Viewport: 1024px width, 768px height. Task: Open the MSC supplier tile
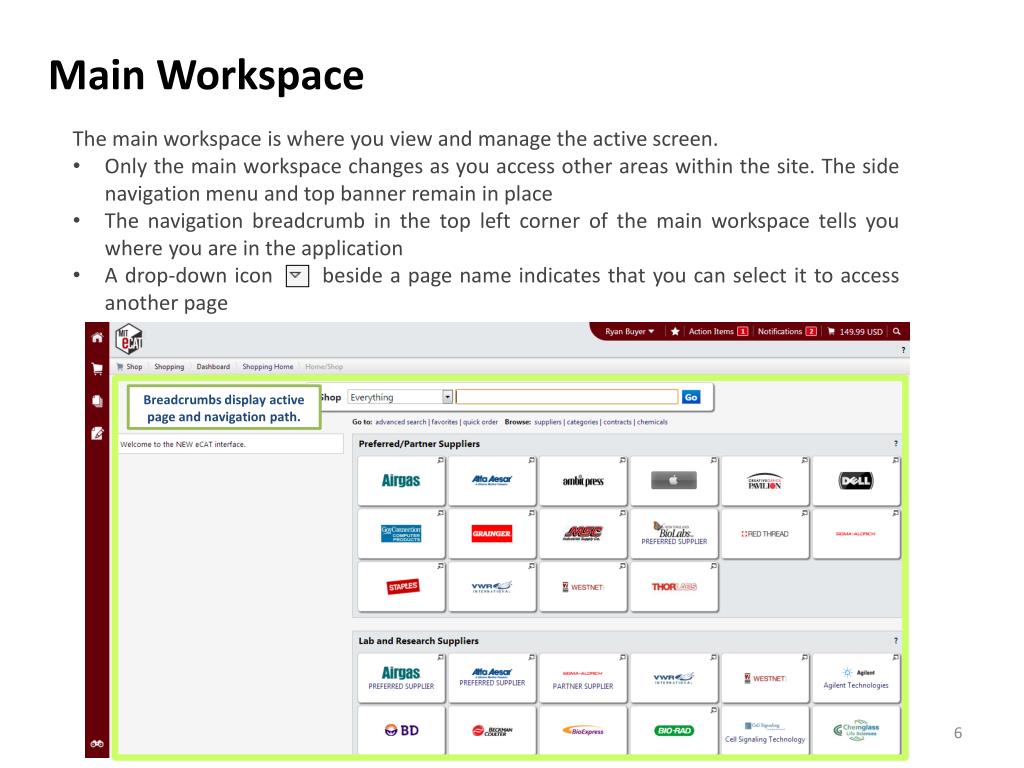[x=583, y=534]
